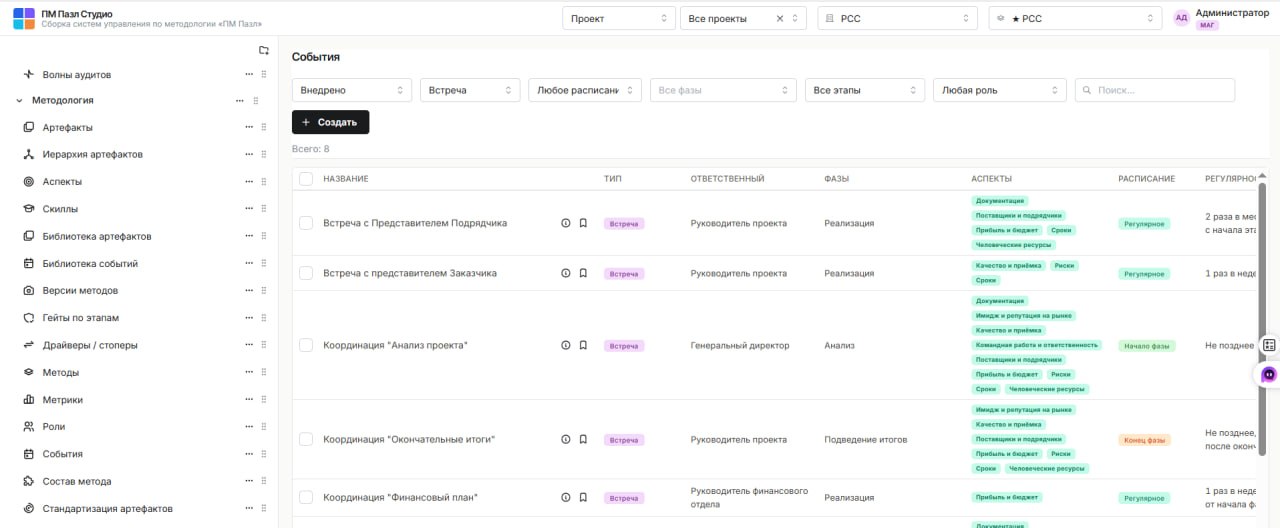Check the Координация "Финансовый план" row
This screenshot has width=1280, height=528.
point(306,497)
